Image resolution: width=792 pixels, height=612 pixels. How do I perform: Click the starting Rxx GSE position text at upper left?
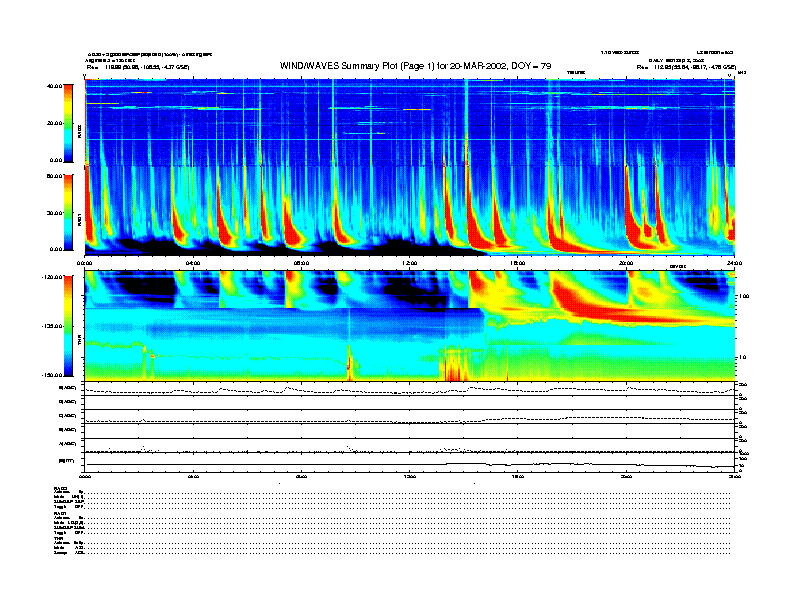coord(137,67)
